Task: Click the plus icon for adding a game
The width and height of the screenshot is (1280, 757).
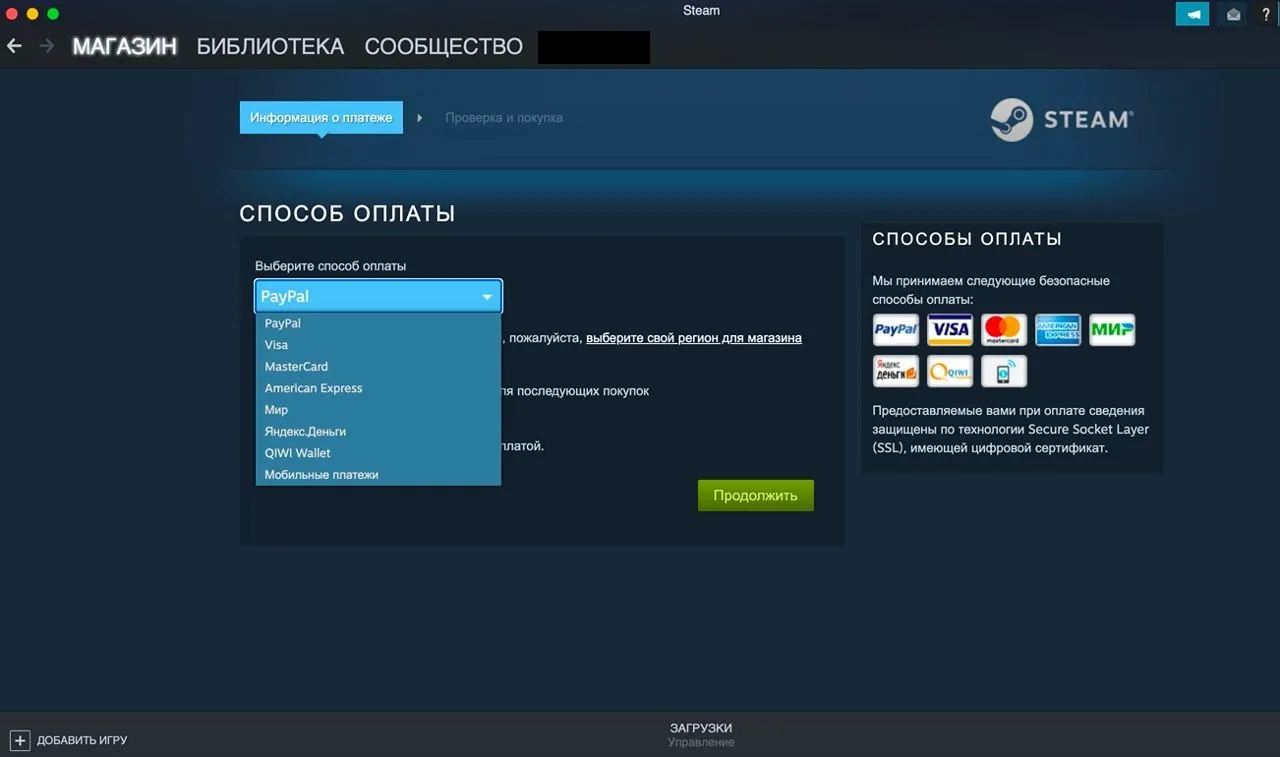Action: pyautogui.click(x=19, y=740)
